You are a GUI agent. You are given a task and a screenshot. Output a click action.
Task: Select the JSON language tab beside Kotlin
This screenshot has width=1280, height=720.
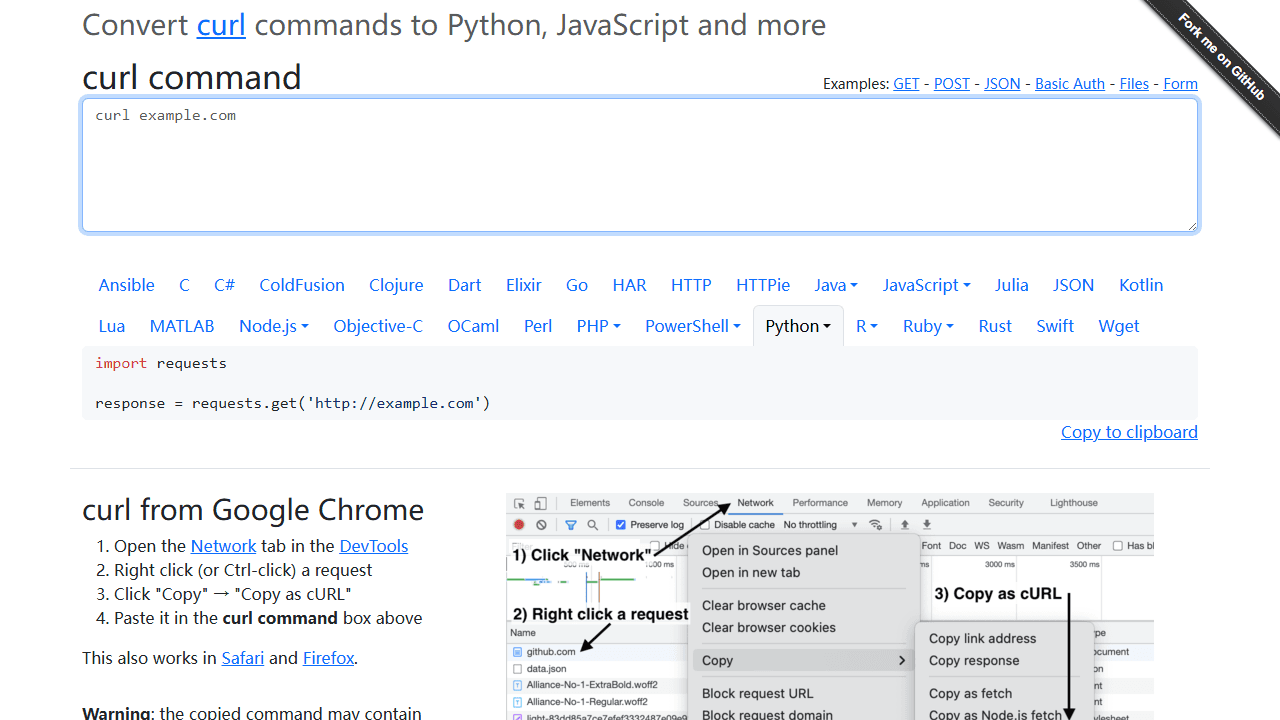pos(1074,285)
